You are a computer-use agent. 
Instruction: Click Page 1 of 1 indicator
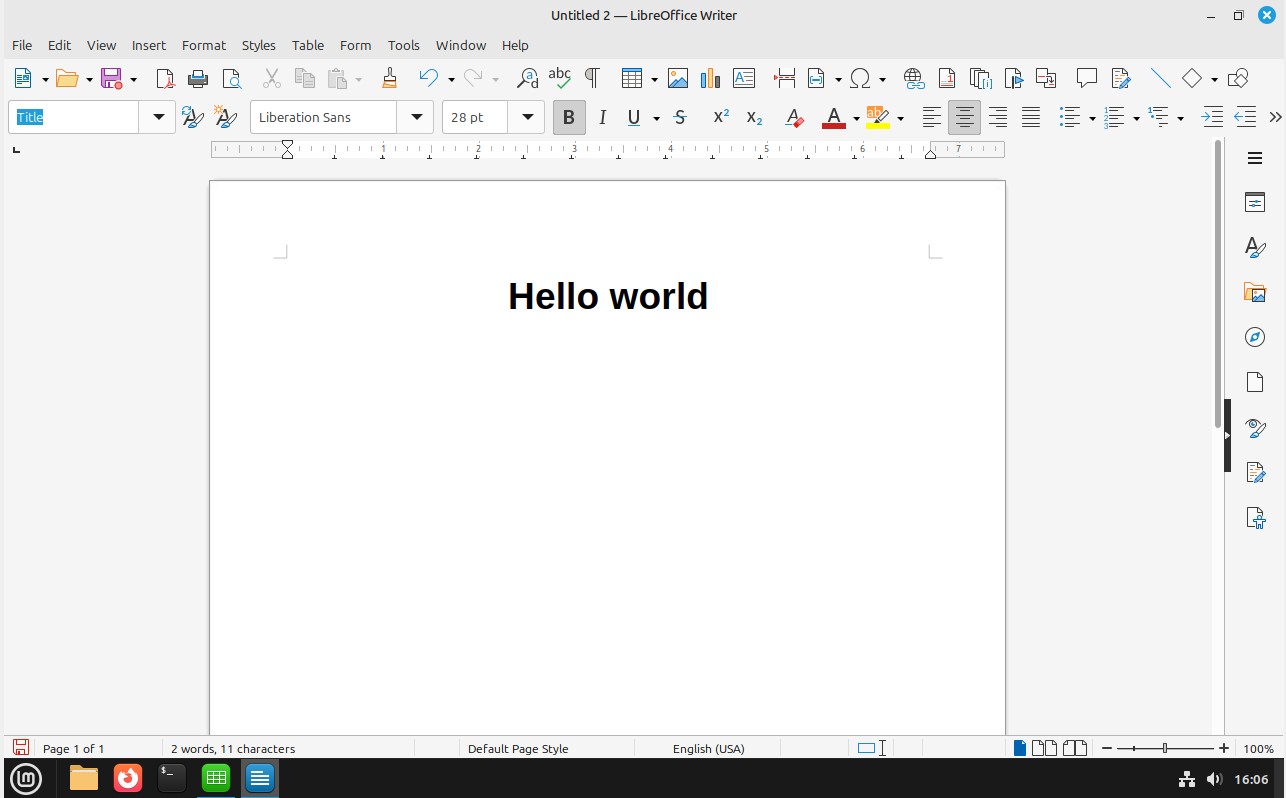point(73,748)
